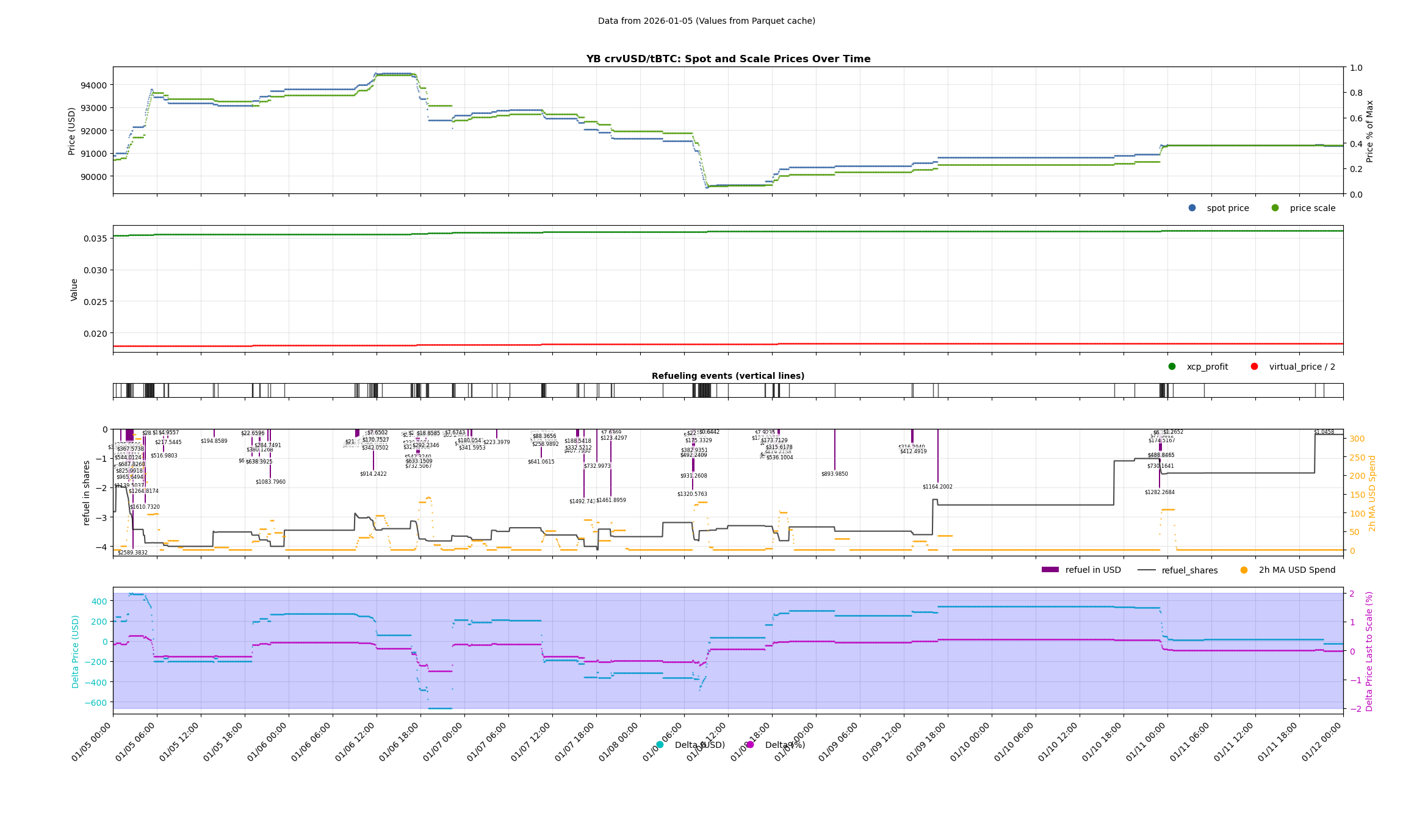Click the 94000 price axis tick label
Screen dimensions: 1414x840
pos(93,85)
